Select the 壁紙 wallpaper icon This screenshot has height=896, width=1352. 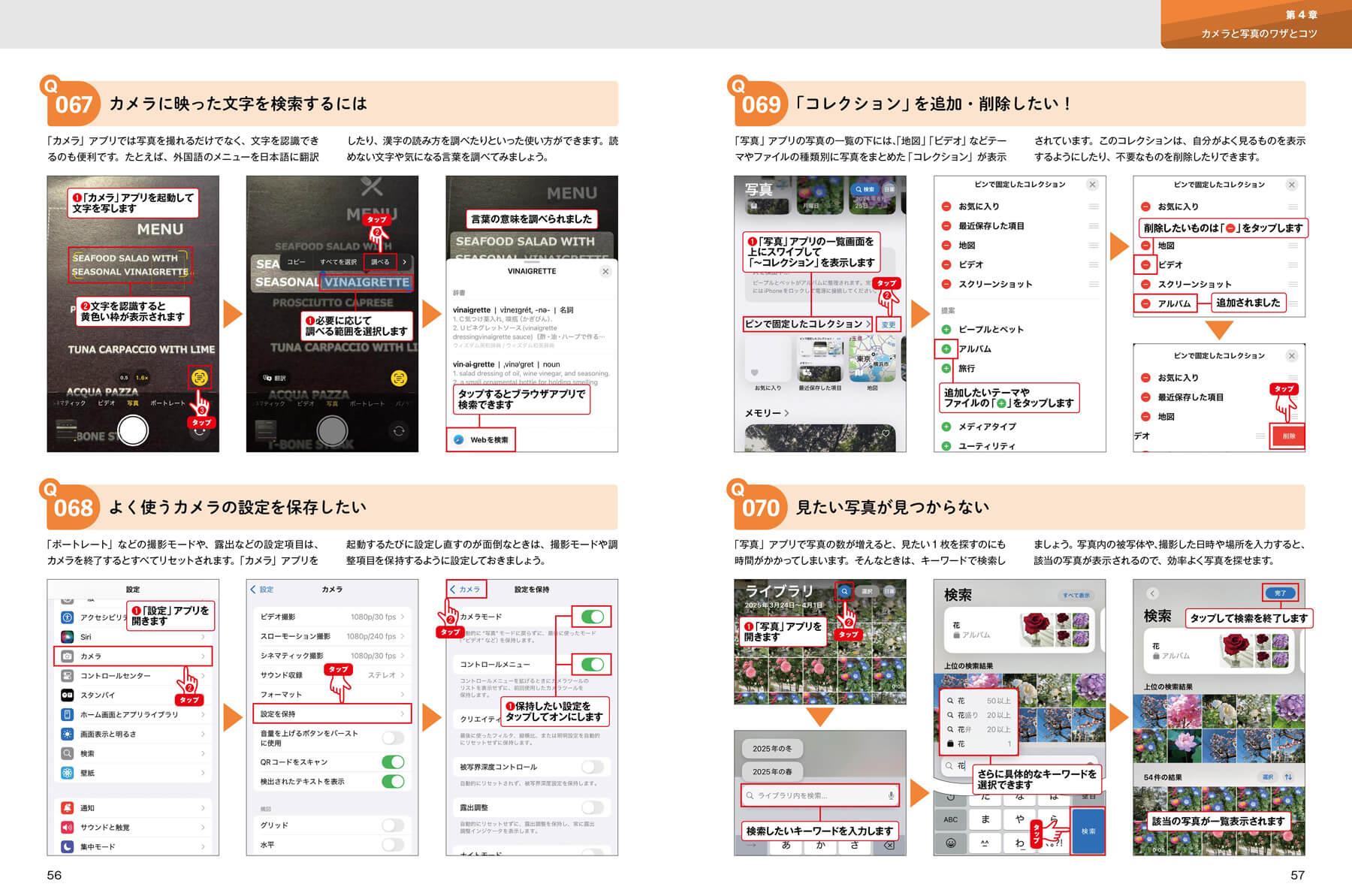(68, 773)
